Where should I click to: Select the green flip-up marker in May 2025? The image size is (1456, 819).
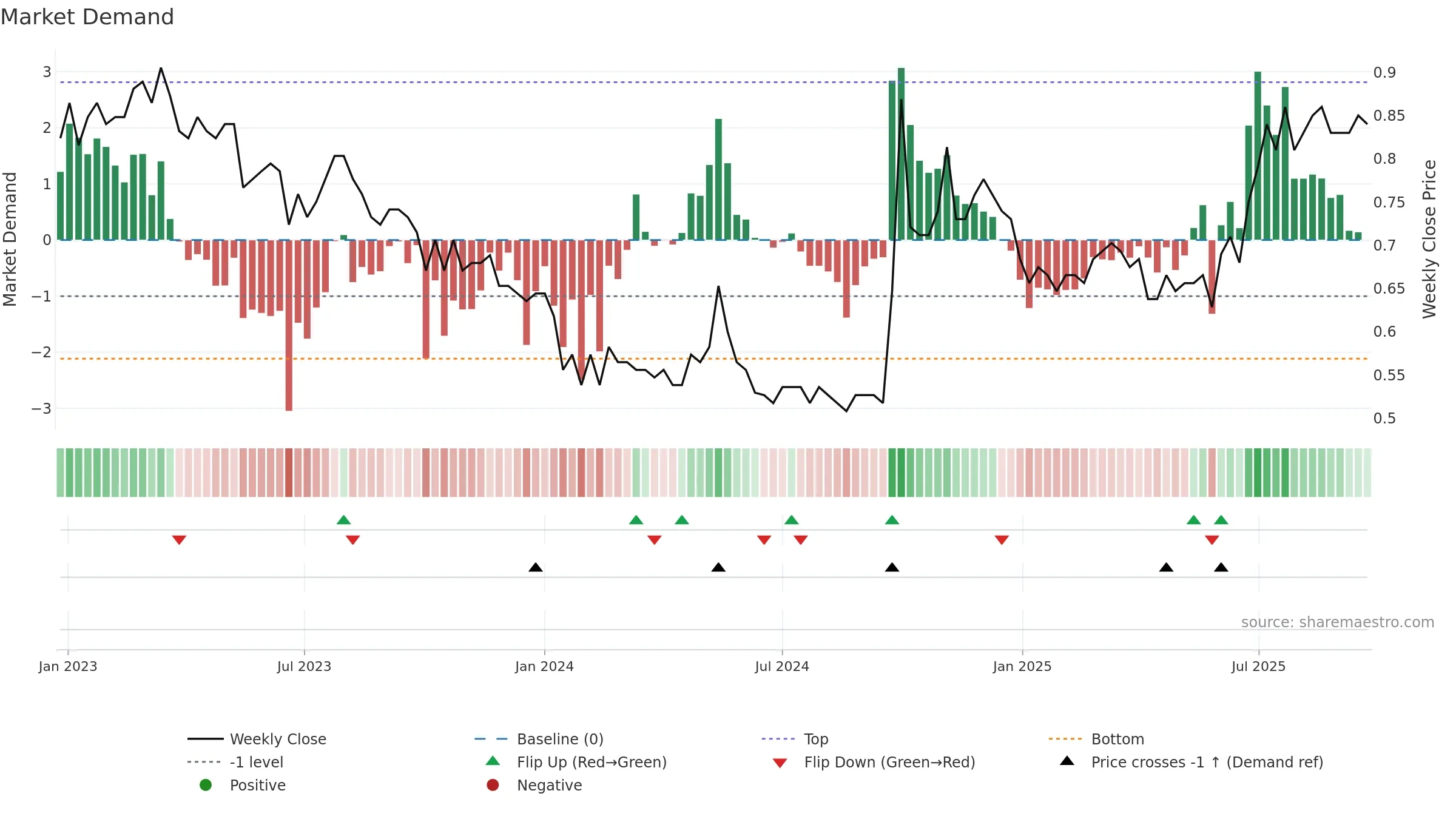click(1194, 520)
